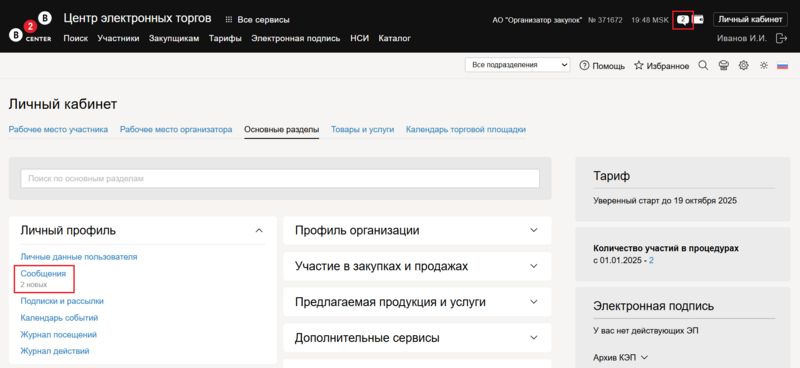
Task: Open the Тарифы menu item
Action: pyautogui.click(x=225, y=38)
